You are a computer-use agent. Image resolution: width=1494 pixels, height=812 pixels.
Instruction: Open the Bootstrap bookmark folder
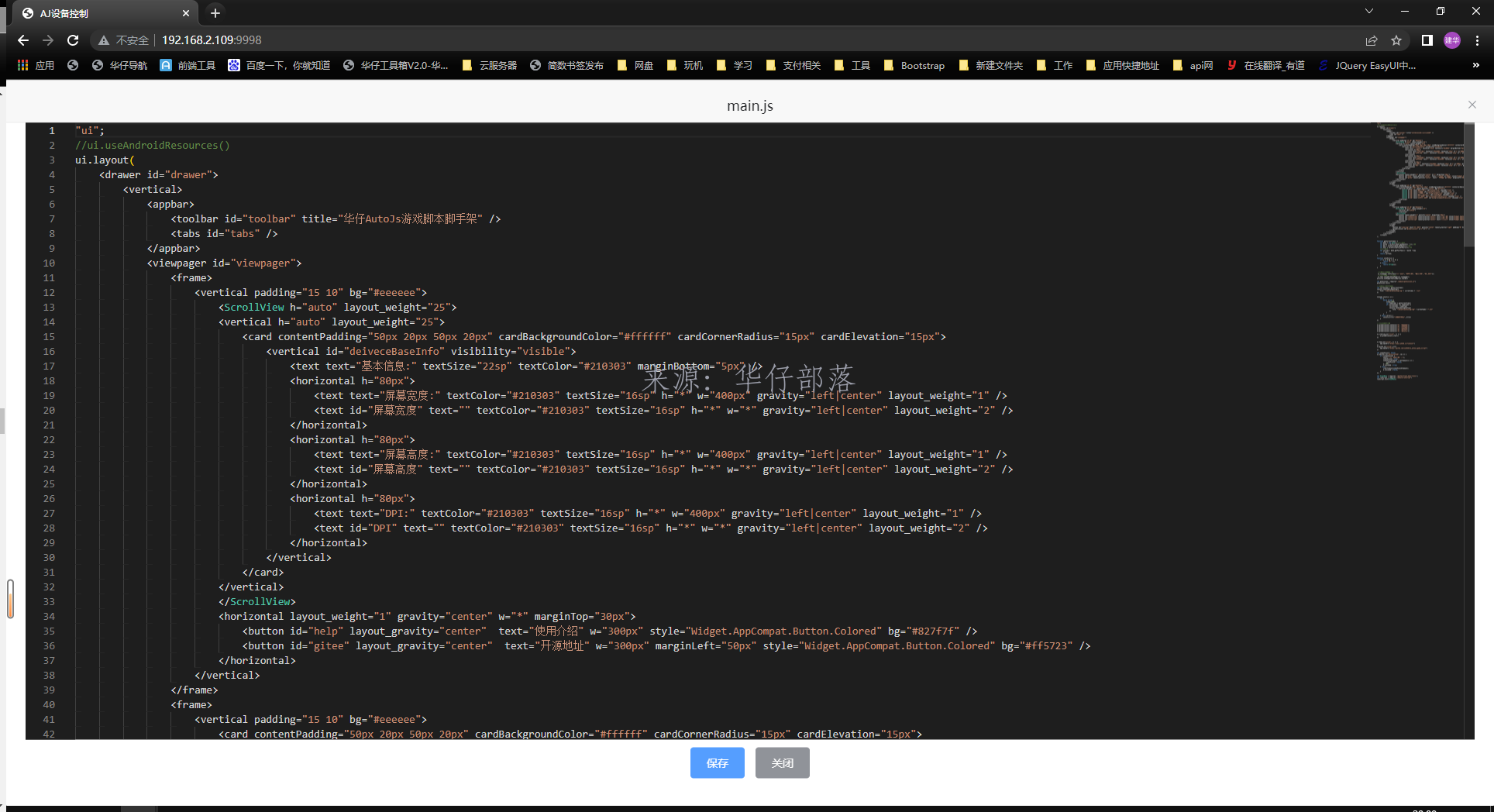click(914, 66)
